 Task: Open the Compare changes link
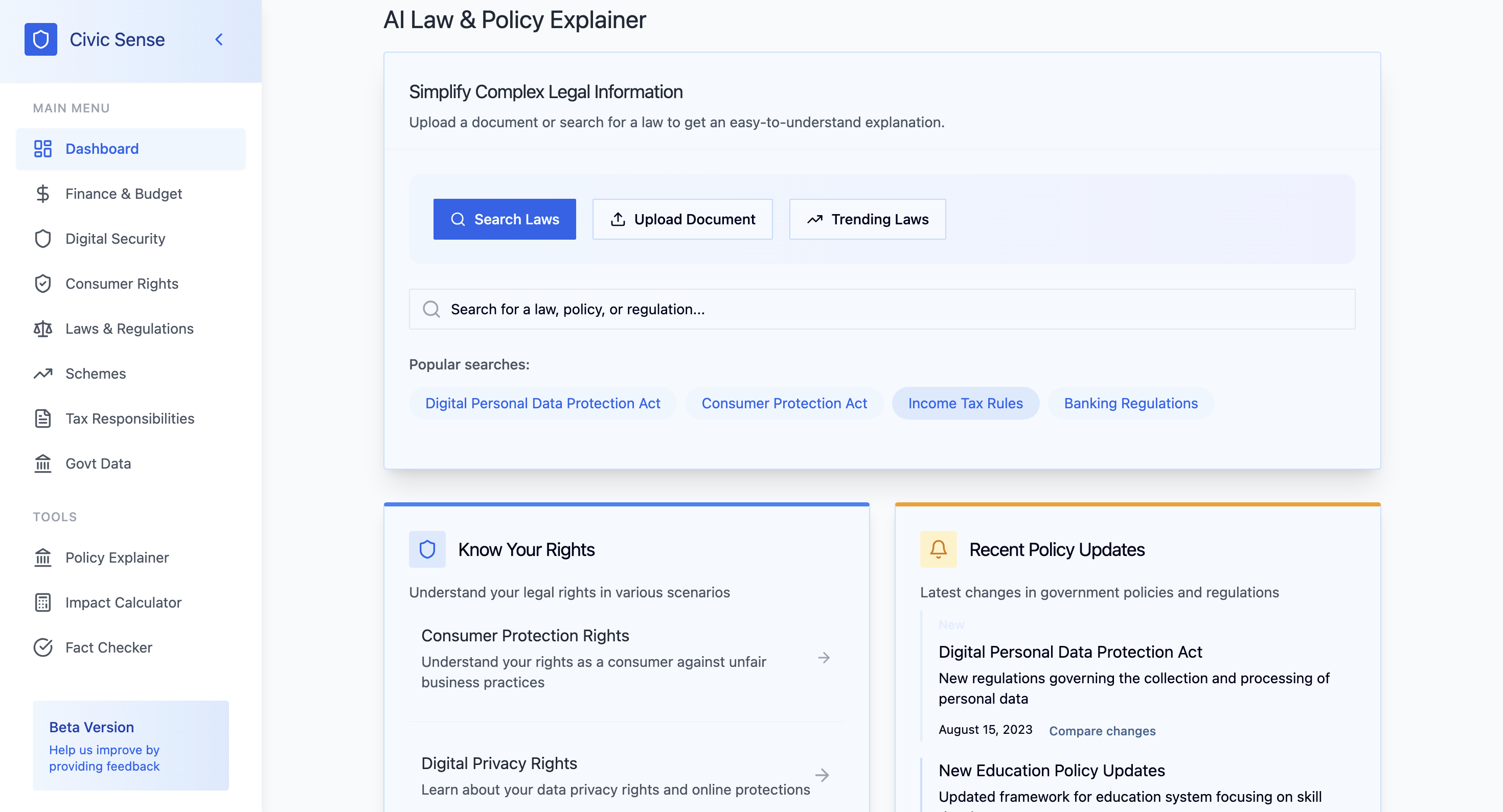1102,730
